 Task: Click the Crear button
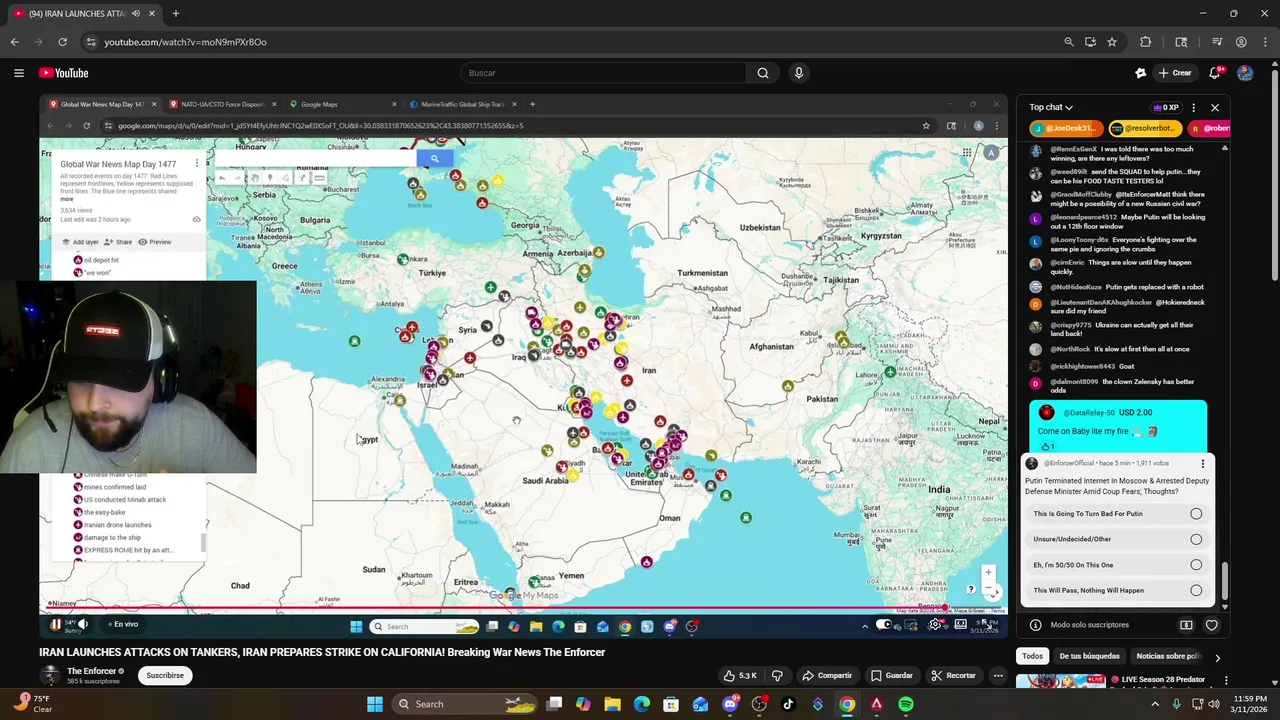point(1175,73)
